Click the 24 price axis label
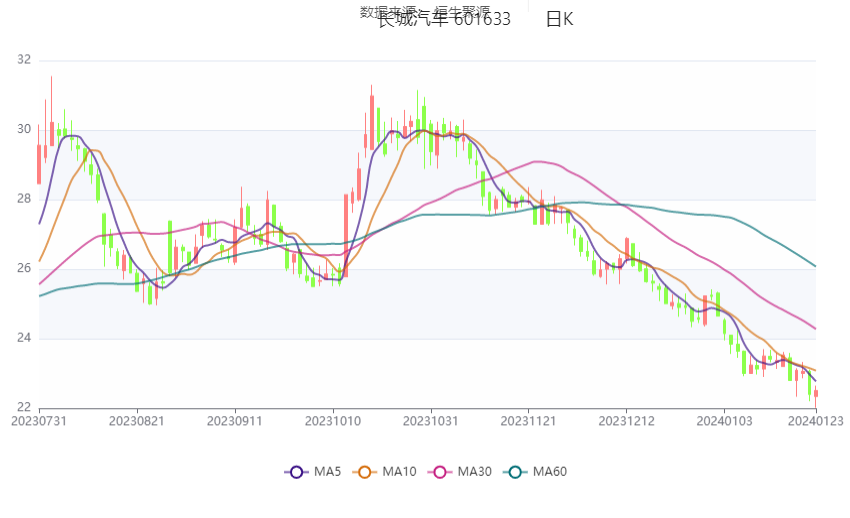 [24, 338]
